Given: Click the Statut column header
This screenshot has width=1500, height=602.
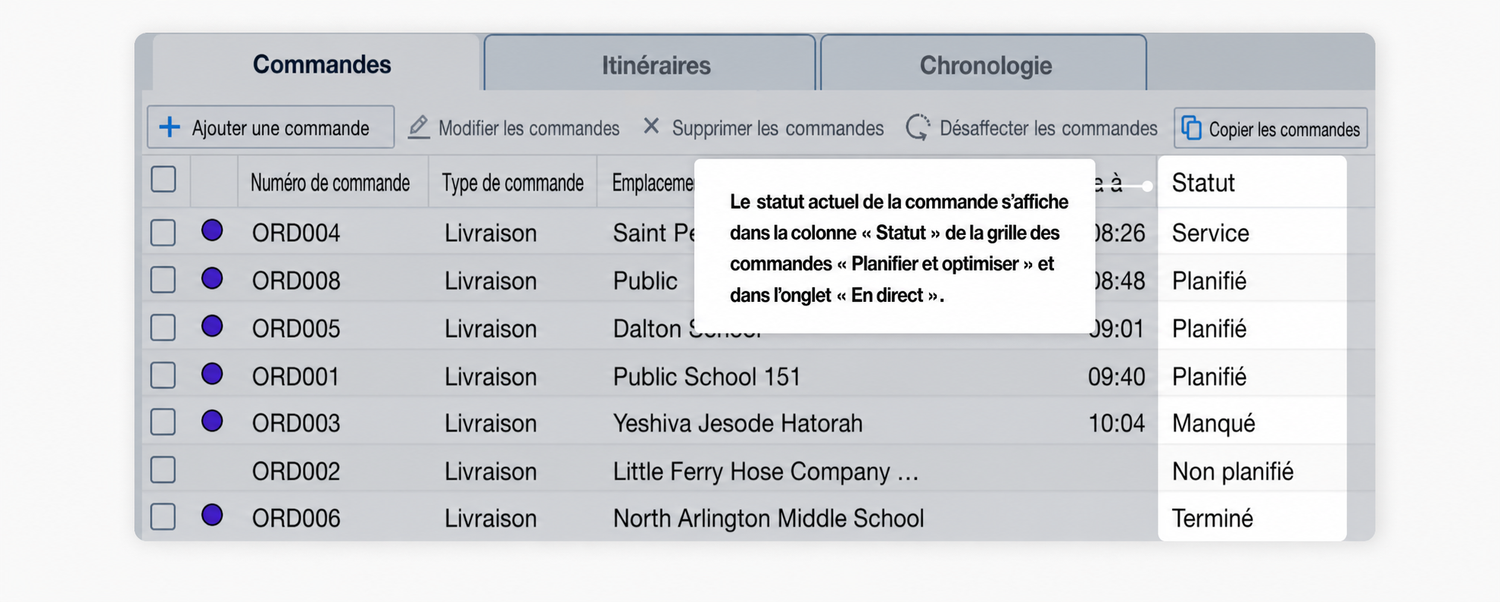Looking at the screenshot, I should point(1203,183).
